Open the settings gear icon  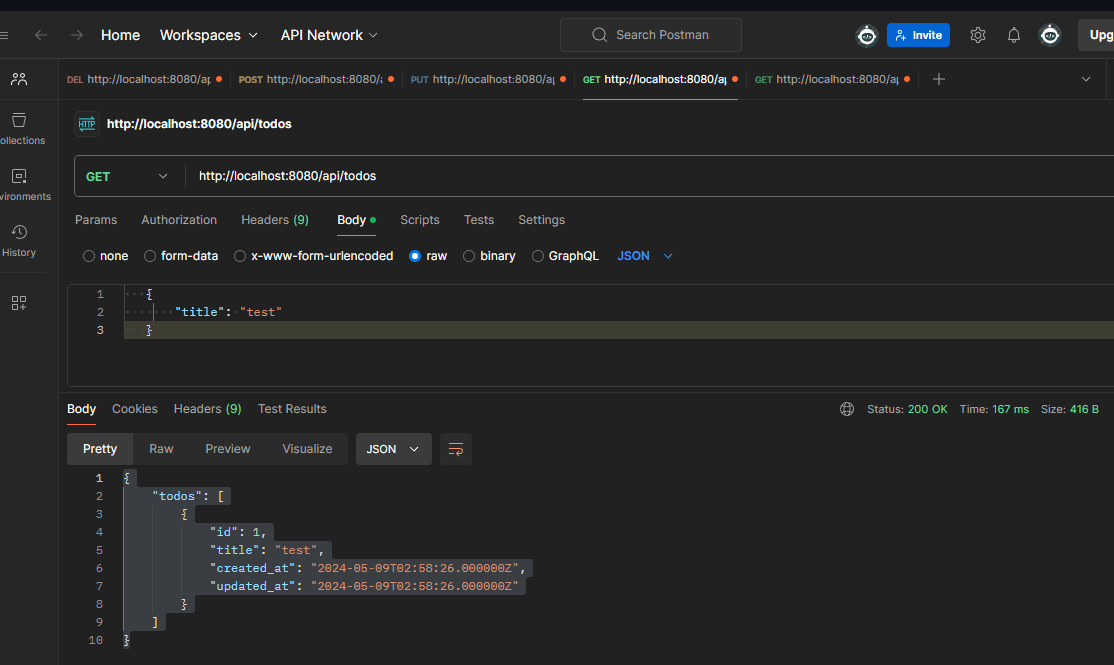click(978, 35)
